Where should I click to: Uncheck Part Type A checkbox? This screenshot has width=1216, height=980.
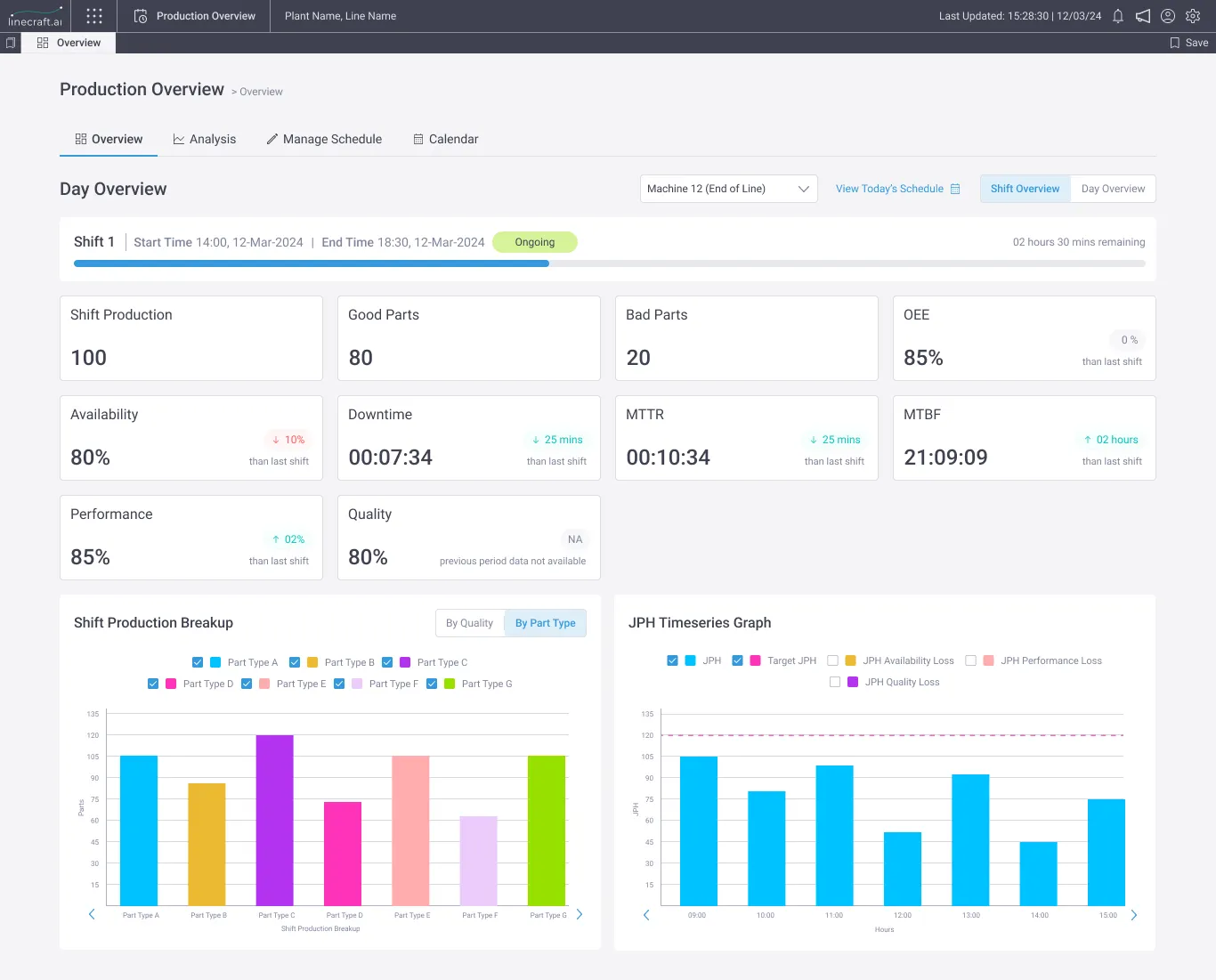click(x=198, y=662)
